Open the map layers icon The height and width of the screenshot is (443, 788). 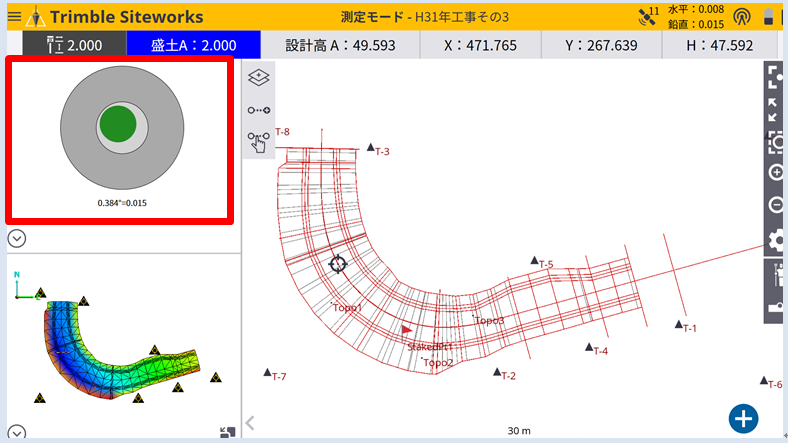point(258,78)
